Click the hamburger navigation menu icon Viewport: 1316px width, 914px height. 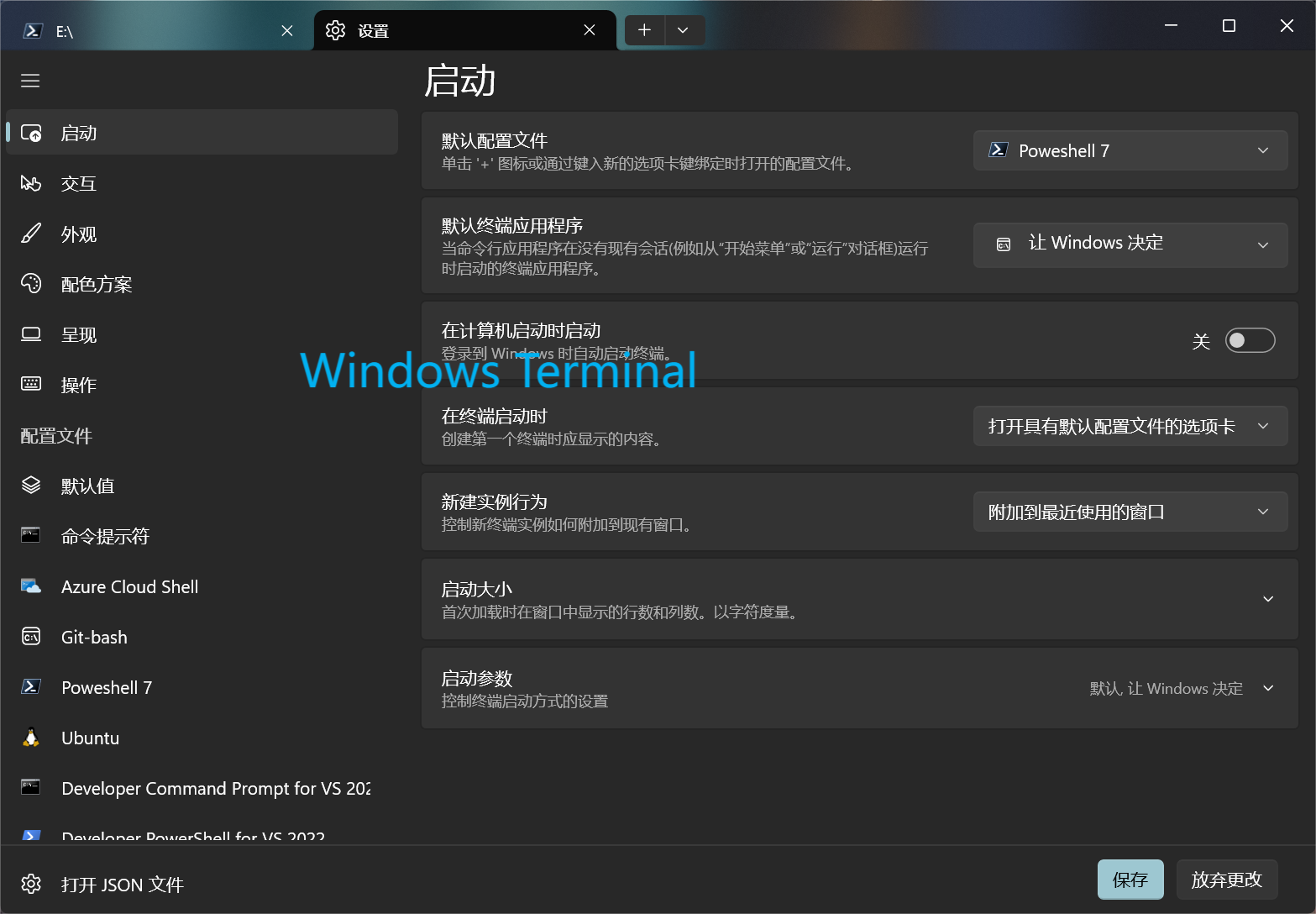30,81
